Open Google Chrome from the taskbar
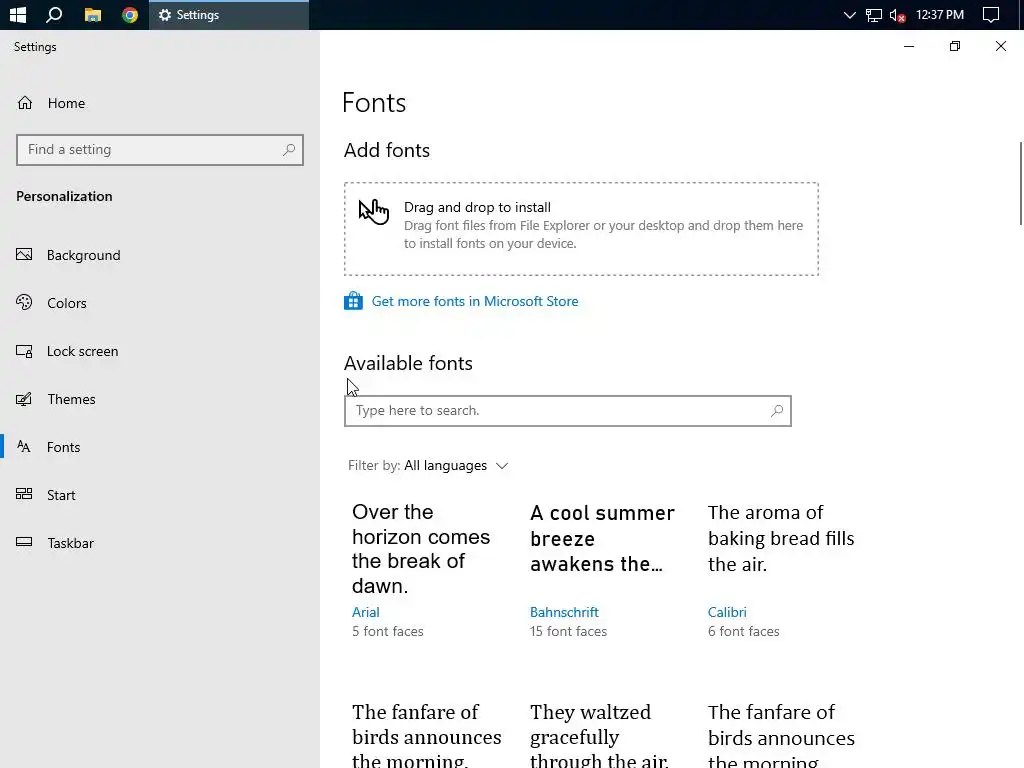The width and height of the screenshot is (1024, 768). click(x=130, y=15)
